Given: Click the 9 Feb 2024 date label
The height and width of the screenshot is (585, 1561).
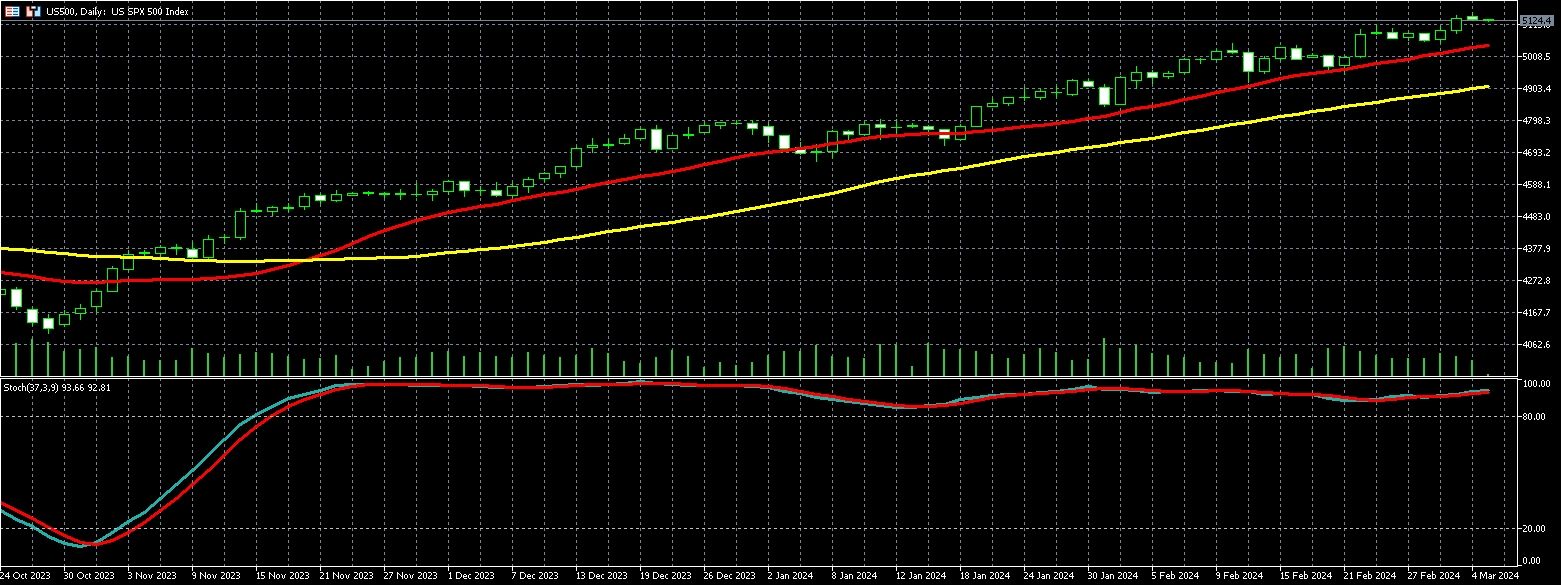Looking at the screenshot, I should [x=1238, y=576].
